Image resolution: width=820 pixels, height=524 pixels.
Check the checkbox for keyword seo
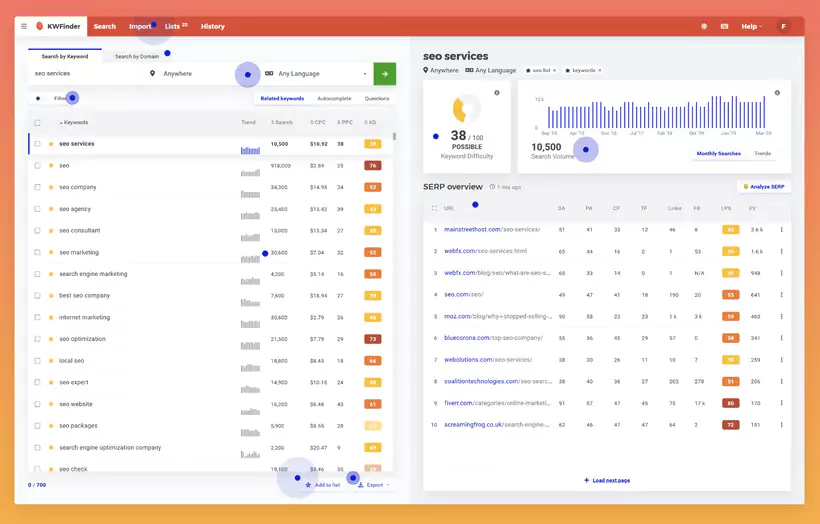[x=37, y=166]
